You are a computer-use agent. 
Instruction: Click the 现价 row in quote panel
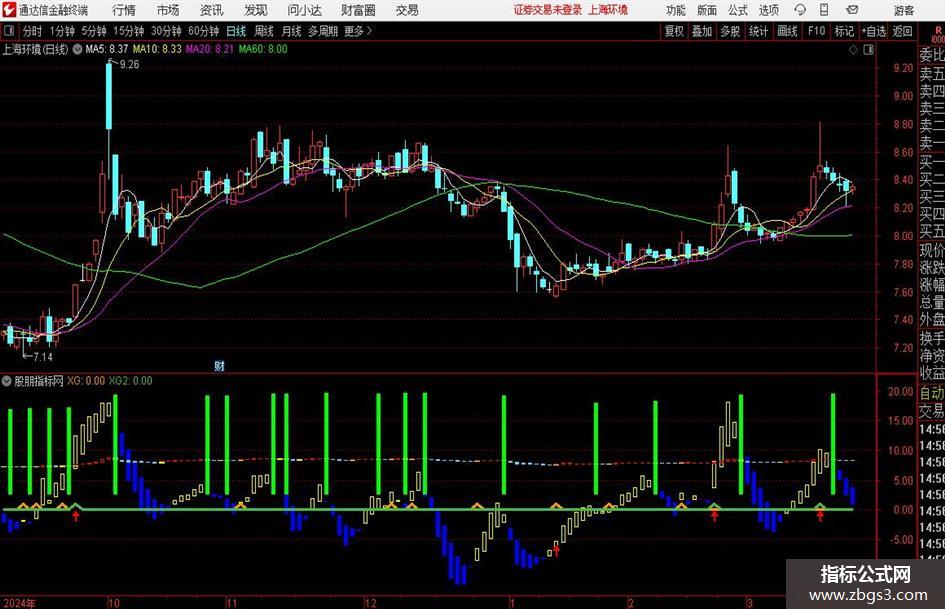[931, 250]
